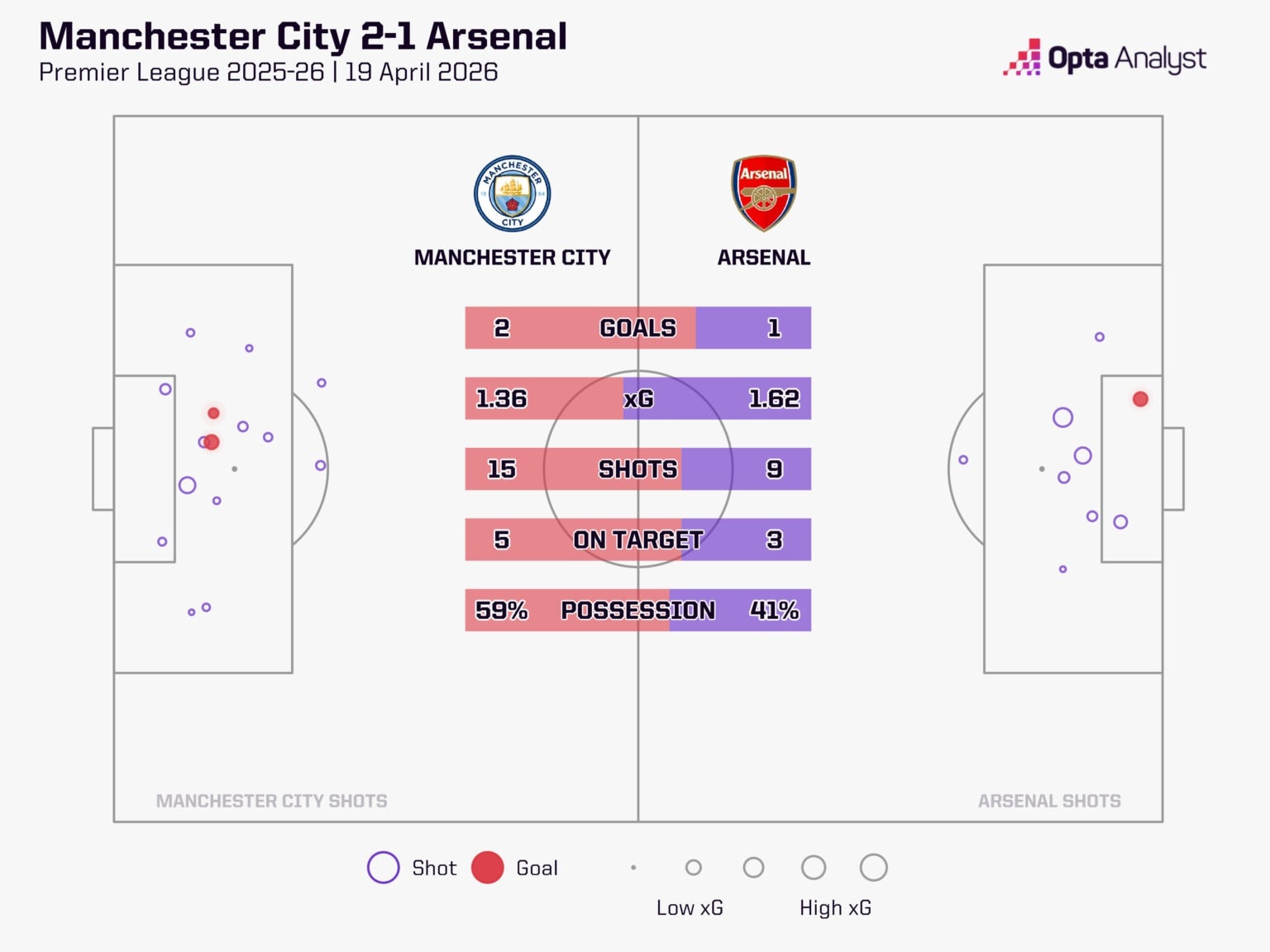Click the GOALS stat bar label
1270x952 pixels.
pos(637,328)
